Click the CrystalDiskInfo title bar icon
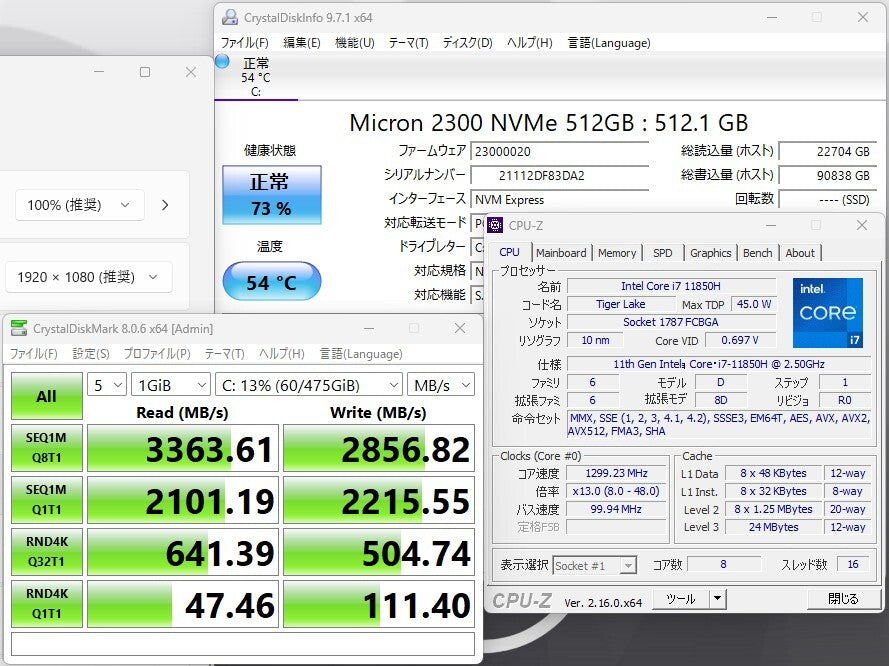The width and height of the screenshot is (889, 666). [230, 17]
